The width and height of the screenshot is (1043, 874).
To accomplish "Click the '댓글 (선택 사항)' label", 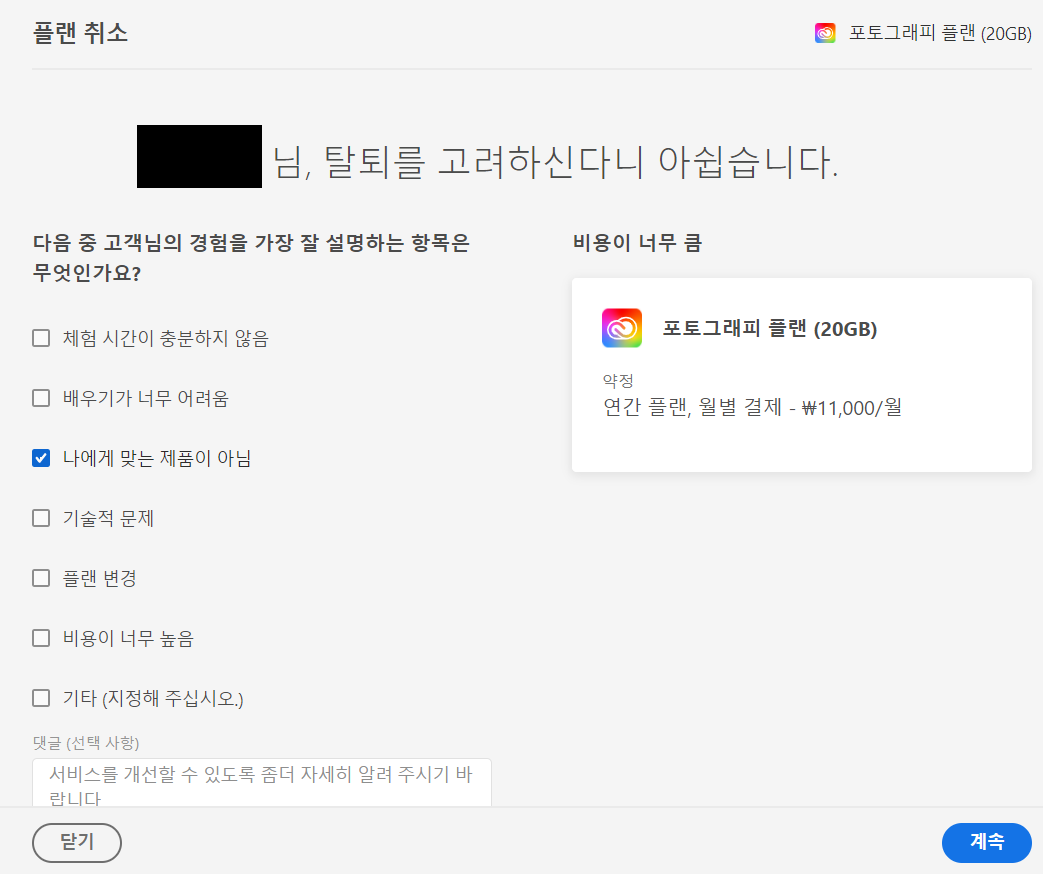I will (86, 743).
